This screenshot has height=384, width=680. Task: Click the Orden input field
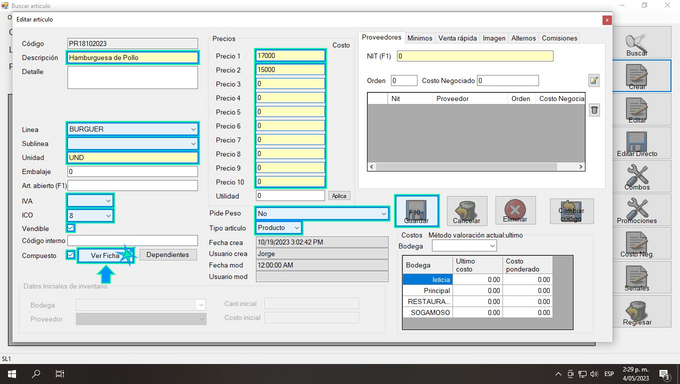(404, 80)
